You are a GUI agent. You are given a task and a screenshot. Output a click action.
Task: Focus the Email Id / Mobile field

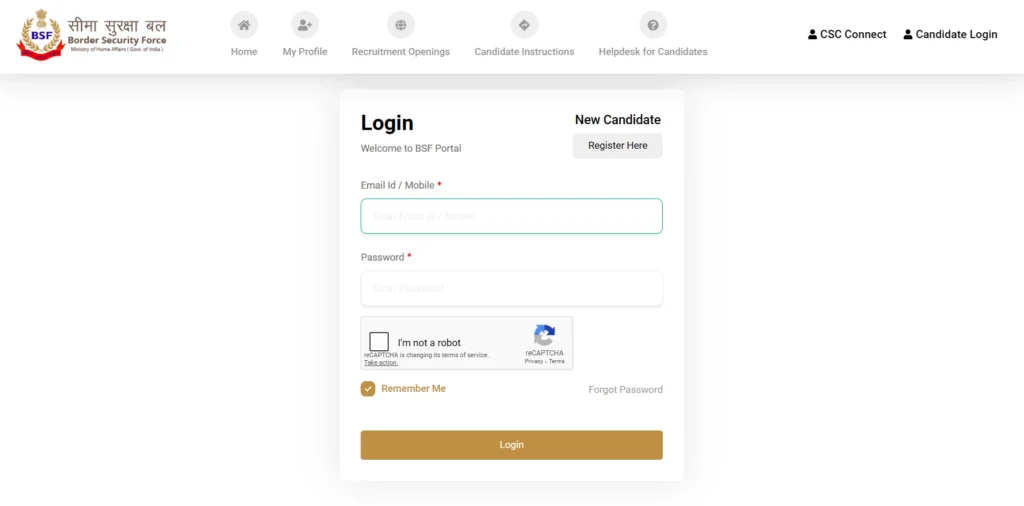coord(511,216)
